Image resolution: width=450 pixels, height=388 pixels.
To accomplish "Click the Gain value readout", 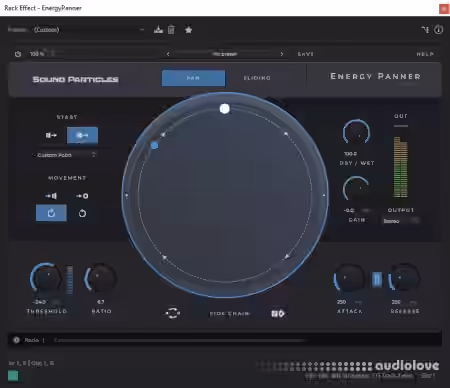I will click(349, 210).
